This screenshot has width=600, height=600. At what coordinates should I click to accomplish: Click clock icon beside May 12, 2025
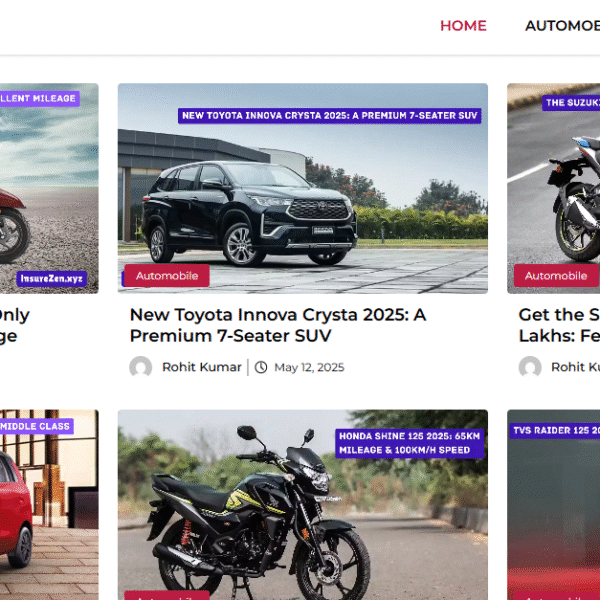coord(261,367)
